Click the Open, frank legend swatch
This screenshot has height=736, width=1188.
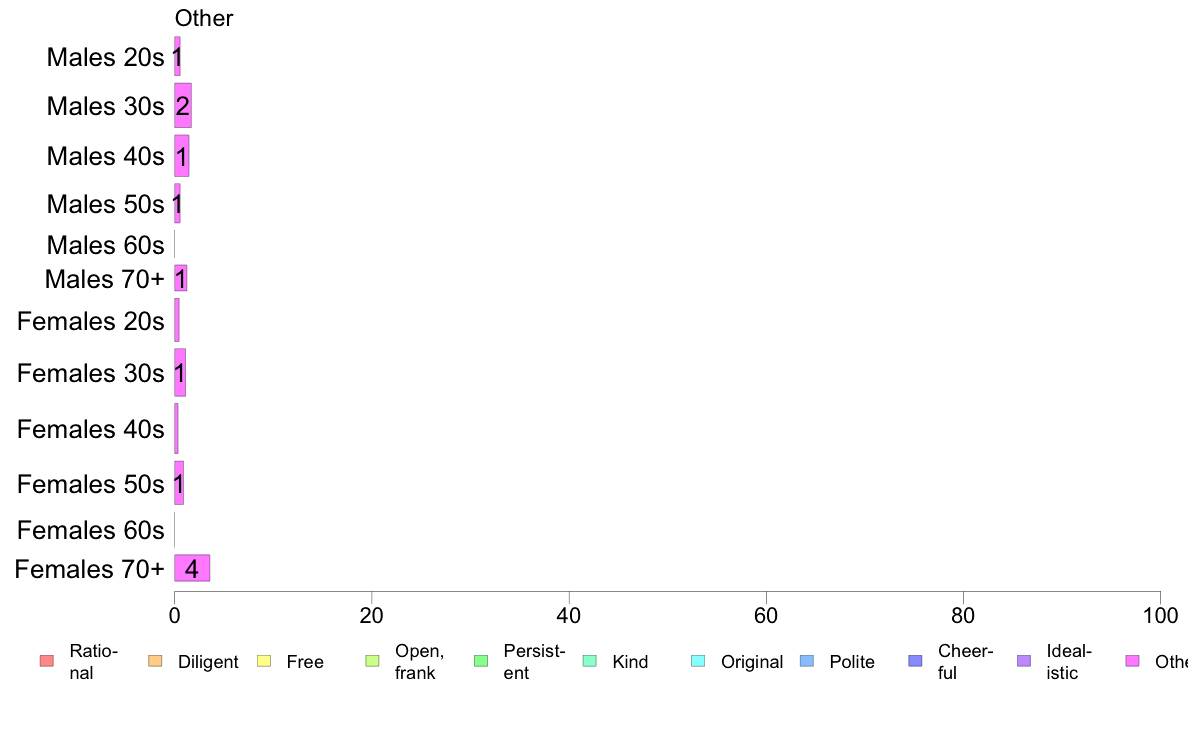click(x=372, y=661)
